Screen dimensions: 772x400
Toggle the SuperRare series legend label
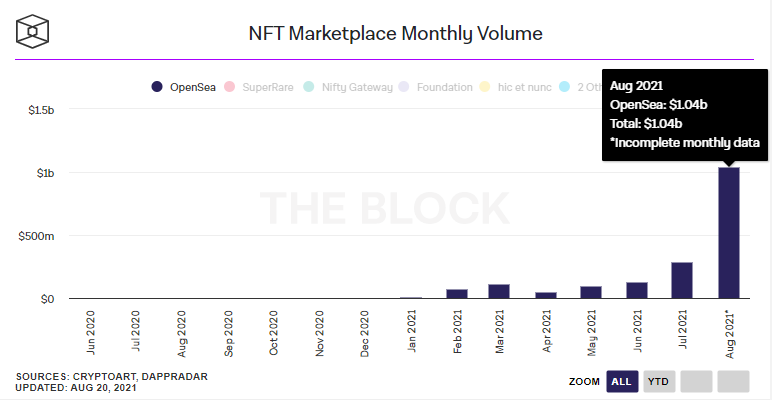tap(267, 87)
